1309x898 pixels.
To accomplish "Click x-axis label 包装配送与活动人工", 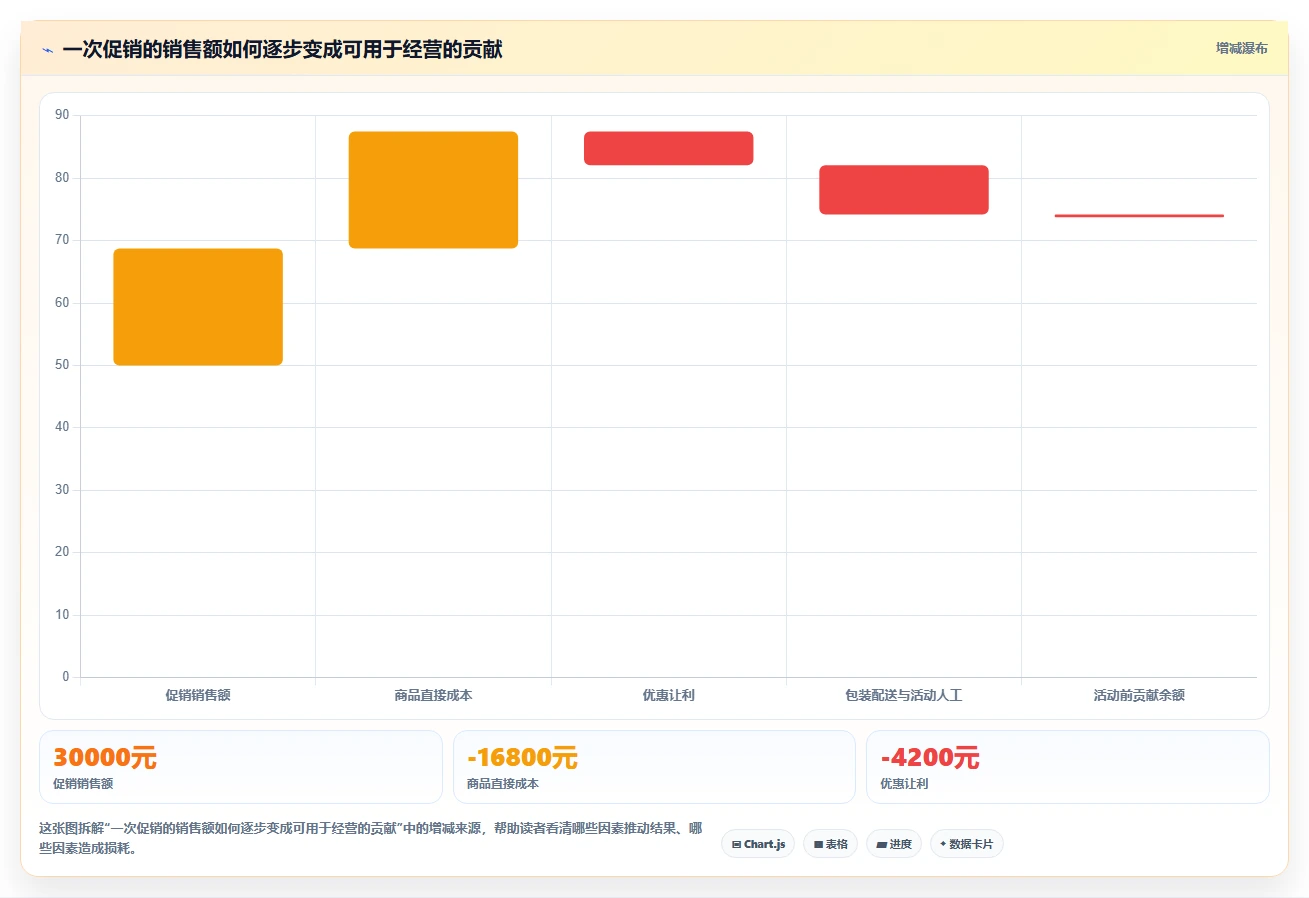I will (x=904, y=695).
